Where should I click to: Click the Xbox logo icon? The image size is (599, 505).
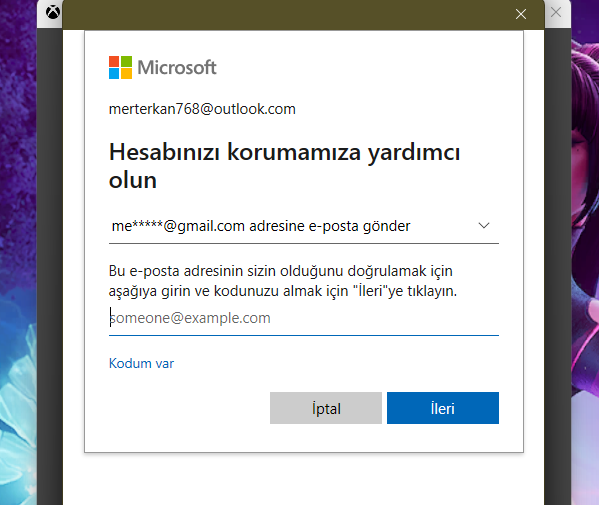[x=53, y=12]
